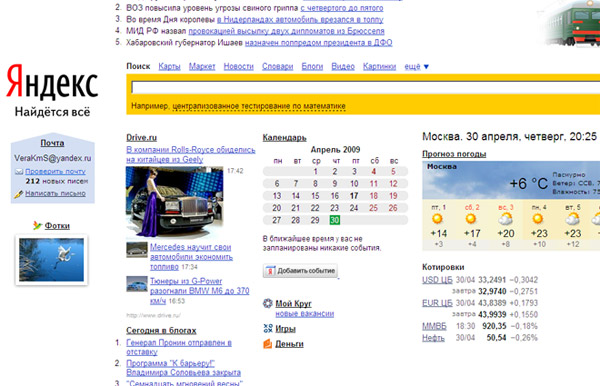Click Проверить почту link
The width and height of the screenshot is (600, 386).
click(55, 172)
